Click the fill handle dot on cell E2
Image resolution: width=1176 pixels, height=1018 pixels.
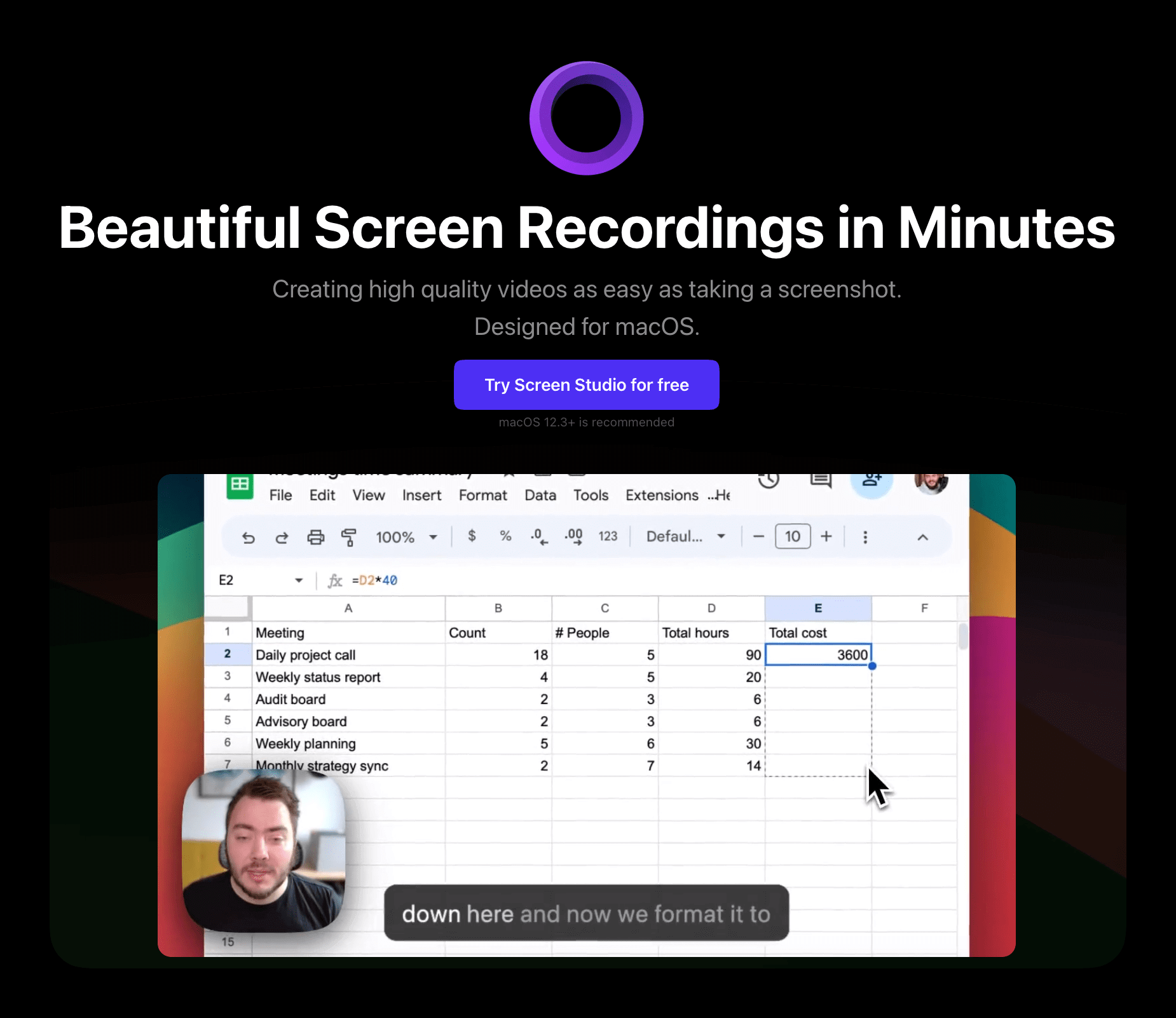[x=872, y=666]
